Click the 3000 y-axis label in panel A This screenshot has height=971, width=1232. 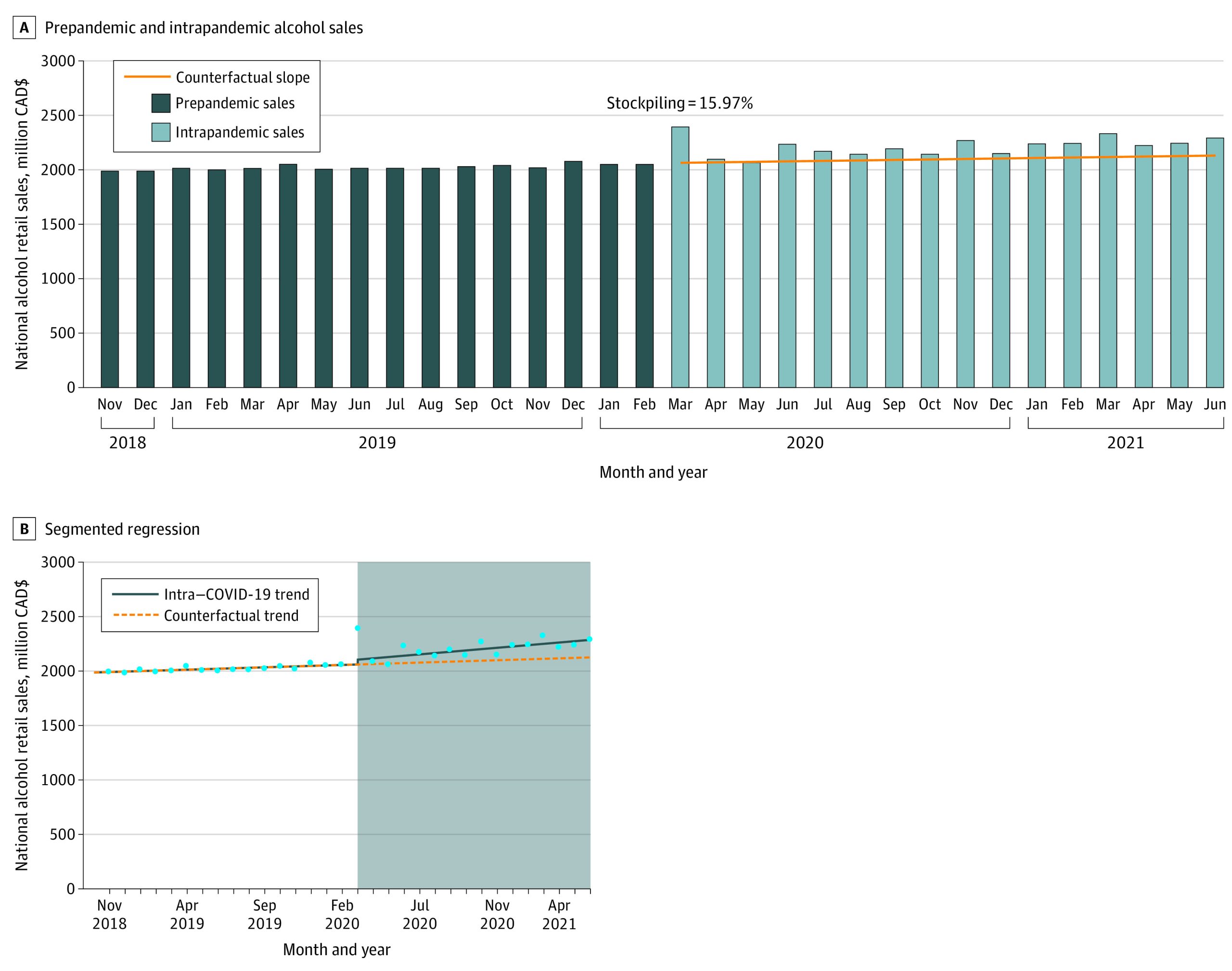(x=58, y=62)
